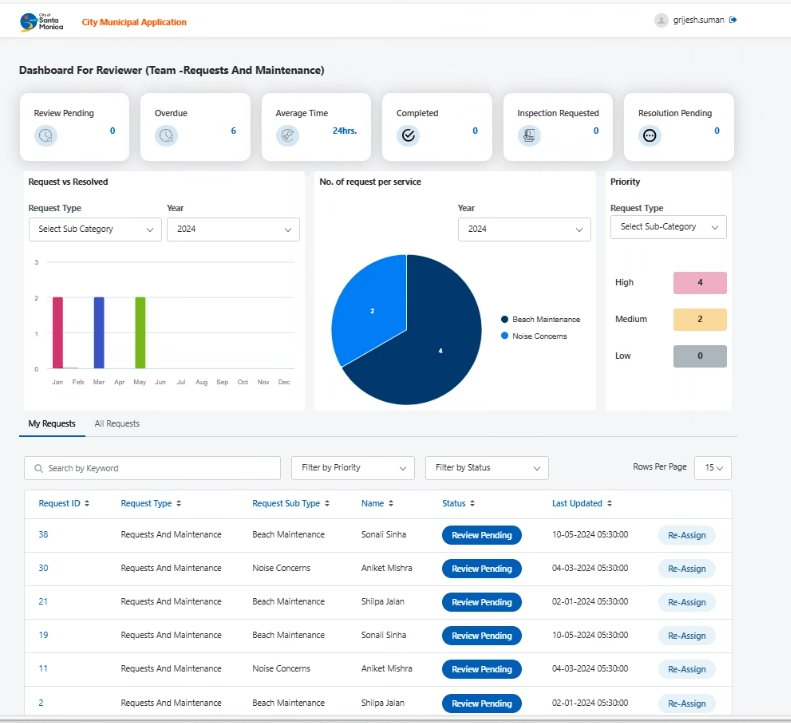
Task: Click the Overdue card clock icon
Action: click(166, 136)
